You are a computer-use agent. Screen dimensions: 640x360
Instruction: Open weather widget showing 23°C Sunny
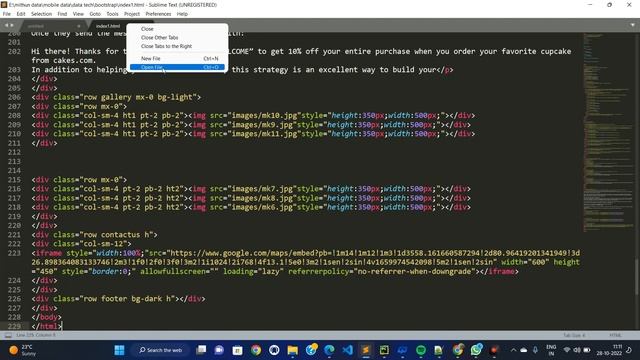[x=23, y=350]
